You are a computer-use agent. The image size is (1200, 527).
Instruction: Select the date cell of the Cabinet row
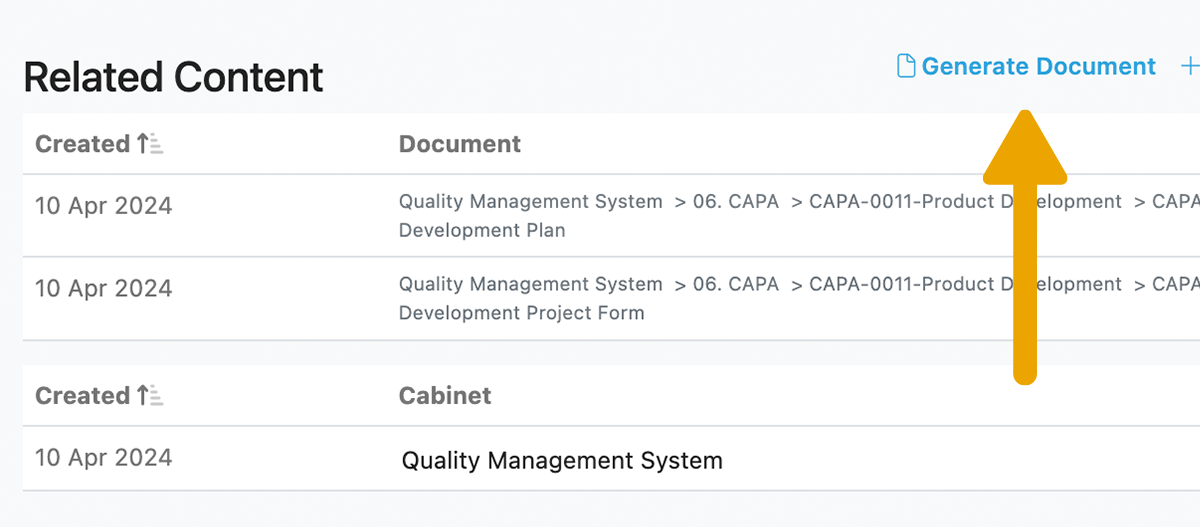tap(103, 458)
